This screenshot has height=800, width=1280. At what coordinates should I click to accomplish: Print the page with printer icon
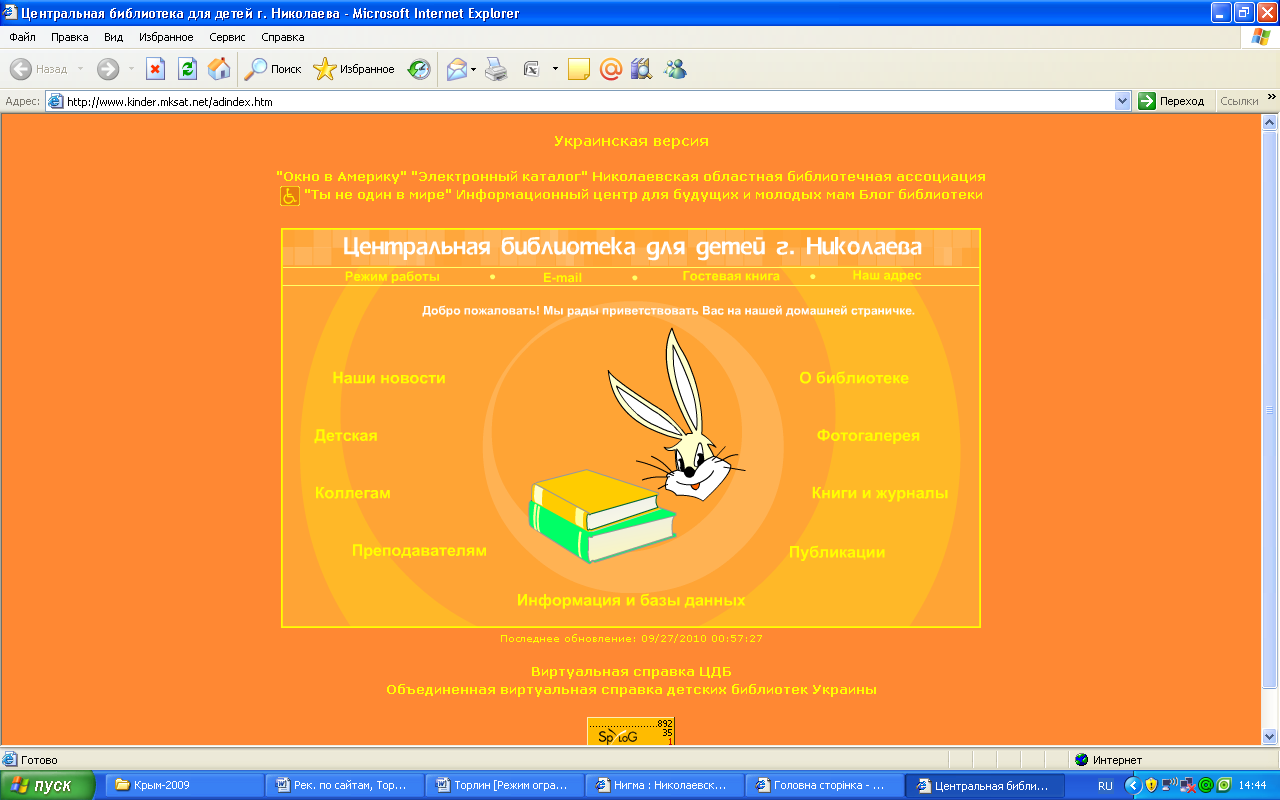[x=496, y=69]
